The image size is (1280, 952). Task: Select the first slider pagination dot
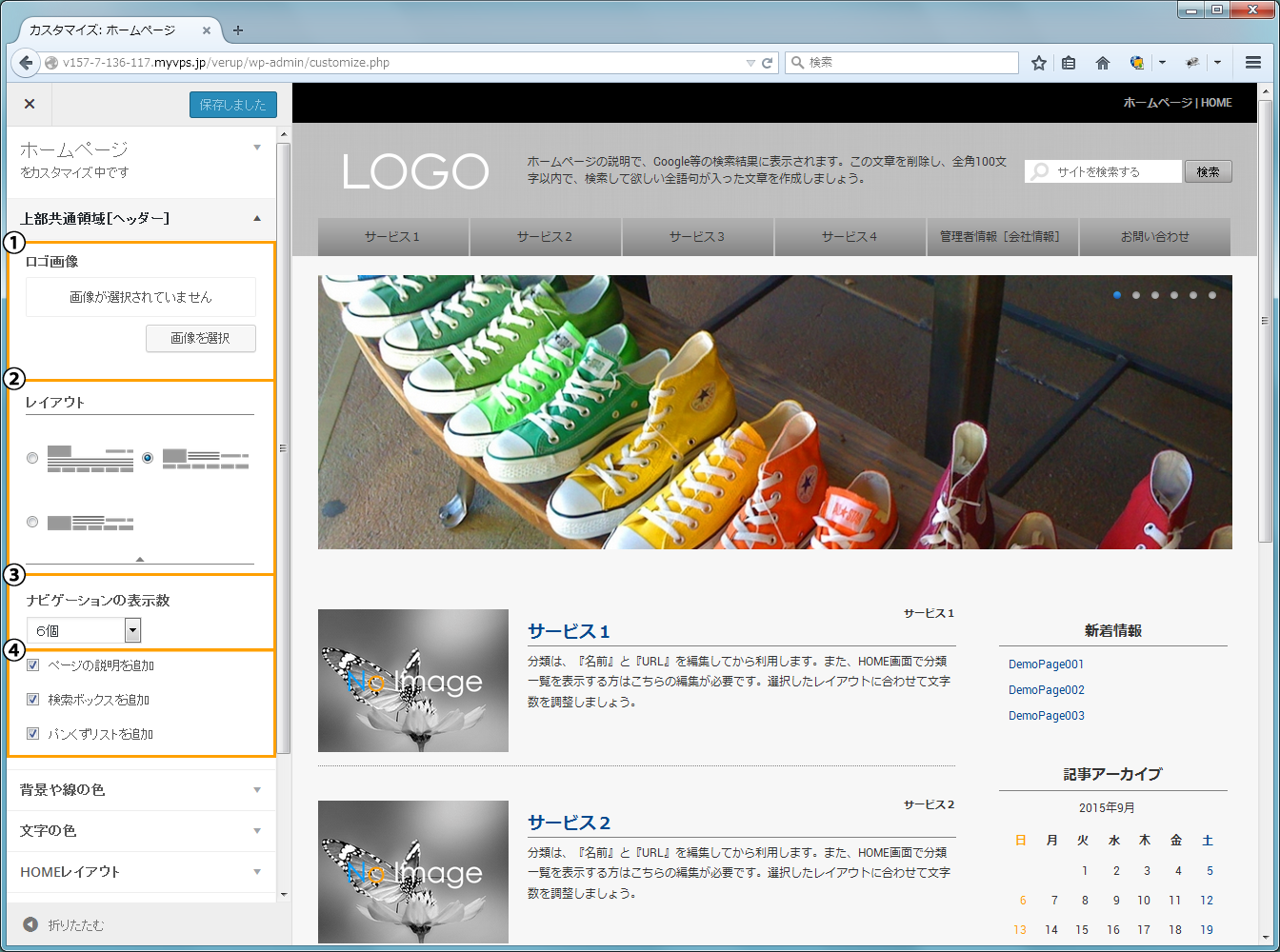pos(1117,295)
